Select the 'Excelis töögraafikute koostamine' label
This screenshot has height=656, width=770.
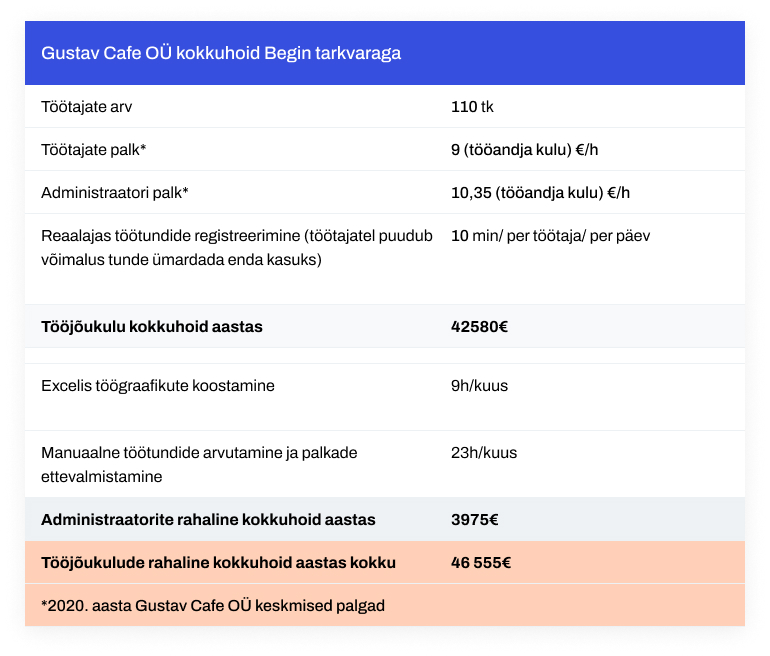158,385
